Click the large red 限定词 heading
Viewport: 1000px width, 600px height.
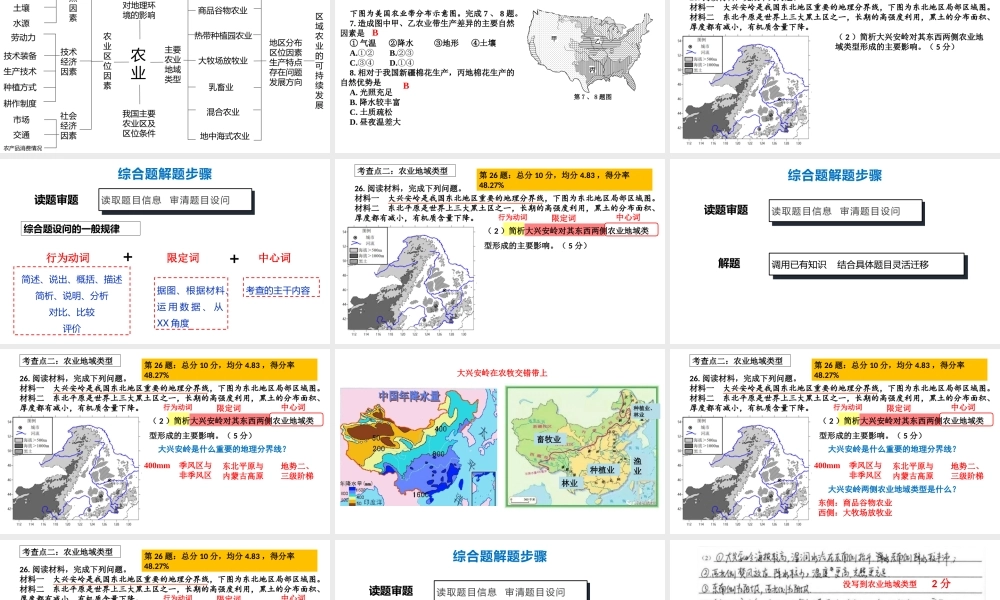coord(183,258)
